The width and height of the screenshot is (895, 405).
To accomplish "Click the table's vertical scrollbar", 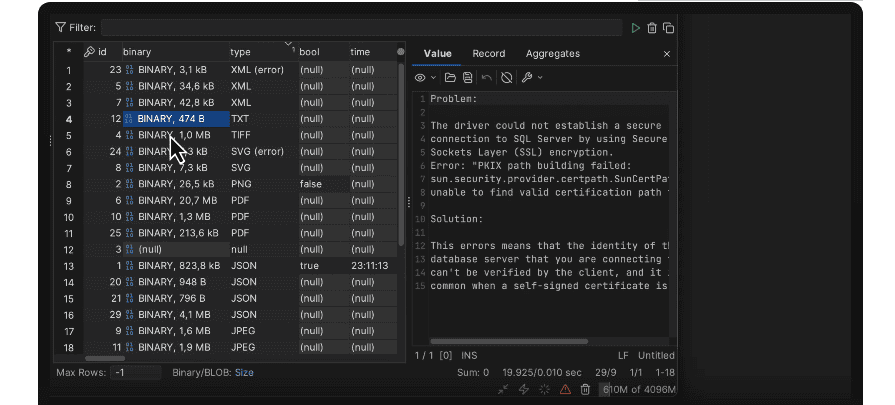I will (x=401, y=154).
